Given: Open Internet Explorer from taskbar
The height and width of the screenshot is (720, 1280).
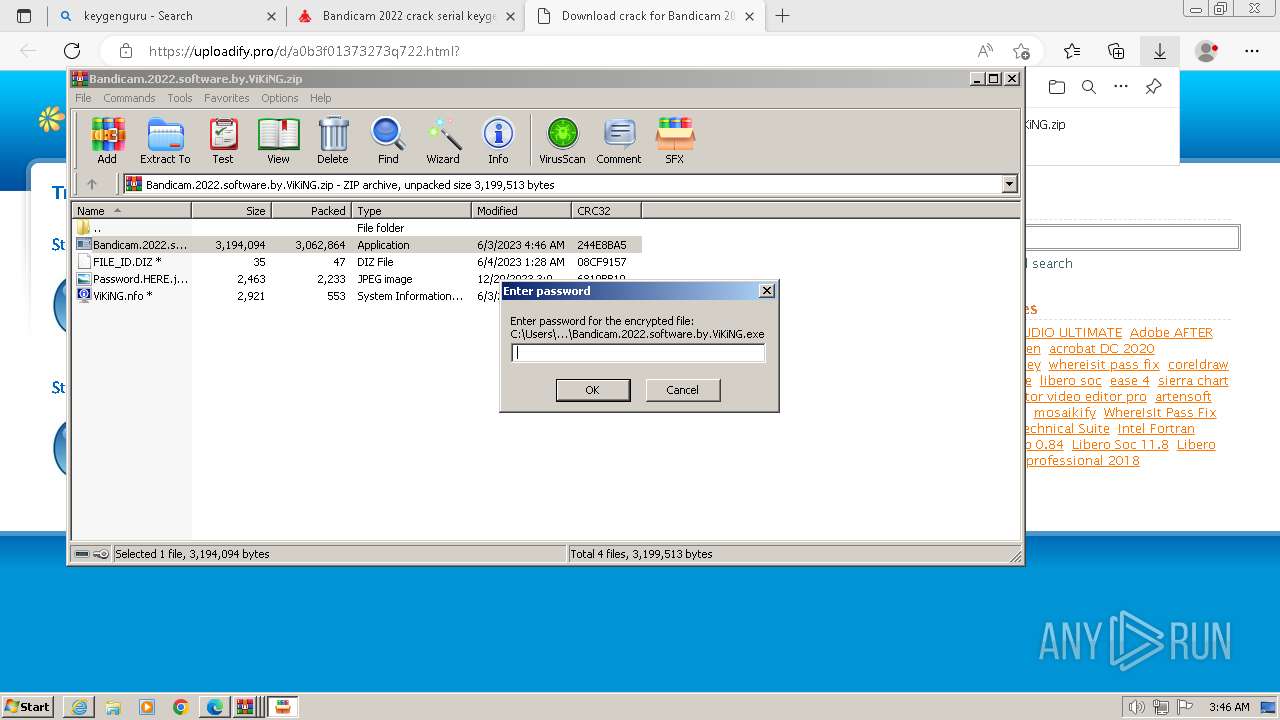Looking at the screenshot, I should tap(79, 707).
